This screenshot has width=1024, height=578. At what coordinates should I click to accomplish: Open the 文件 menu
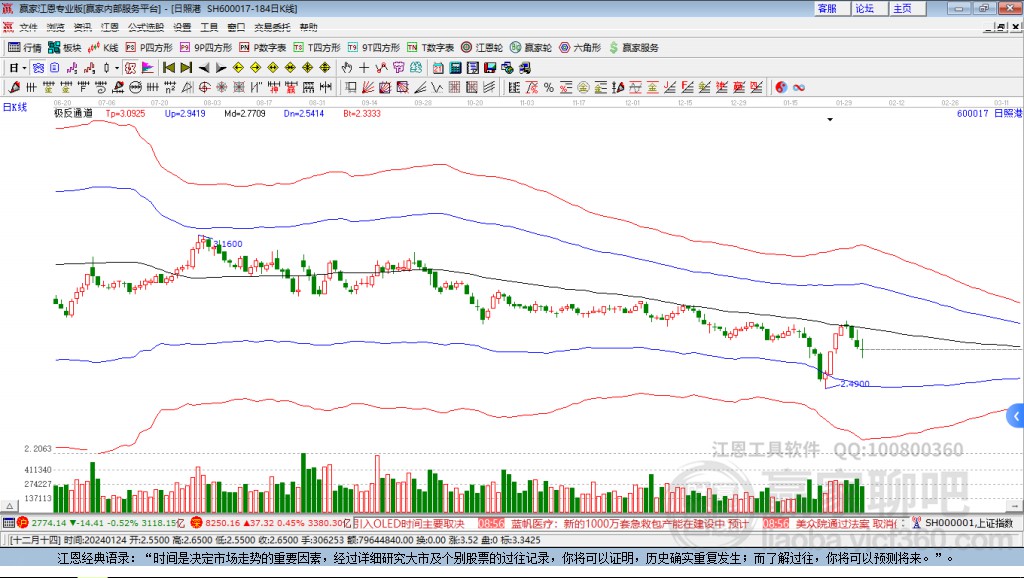28,27
